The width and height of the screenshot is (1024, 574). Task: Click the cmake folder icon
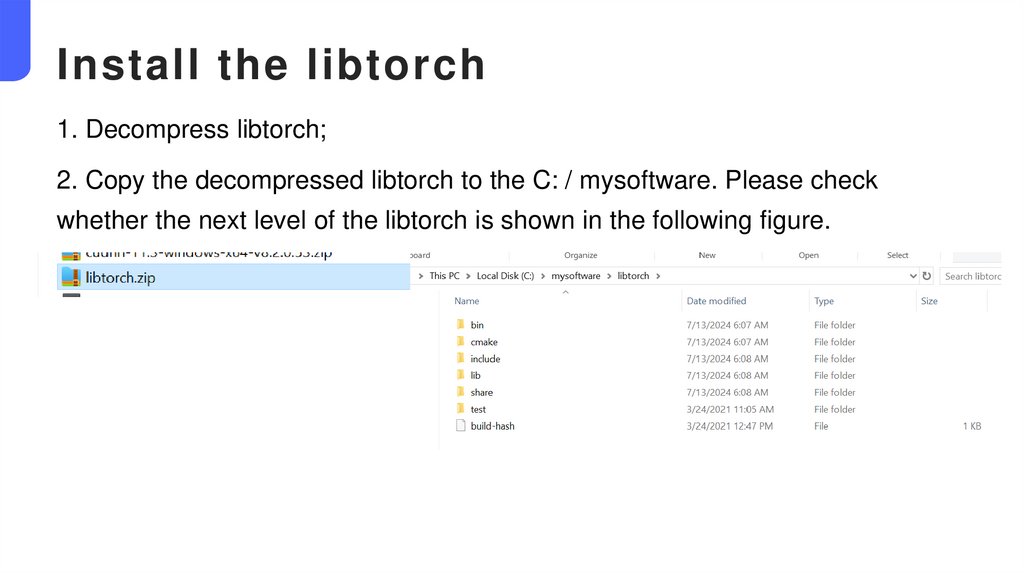point(461,342)
